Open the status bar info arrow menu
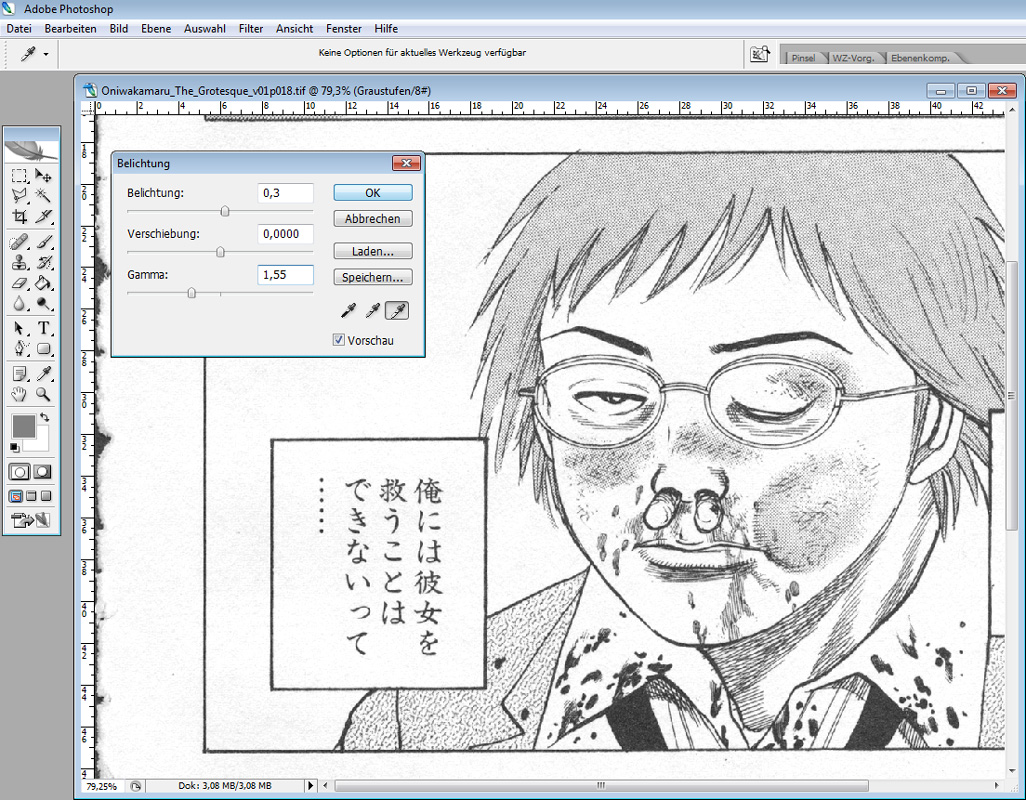 point(311,786)
